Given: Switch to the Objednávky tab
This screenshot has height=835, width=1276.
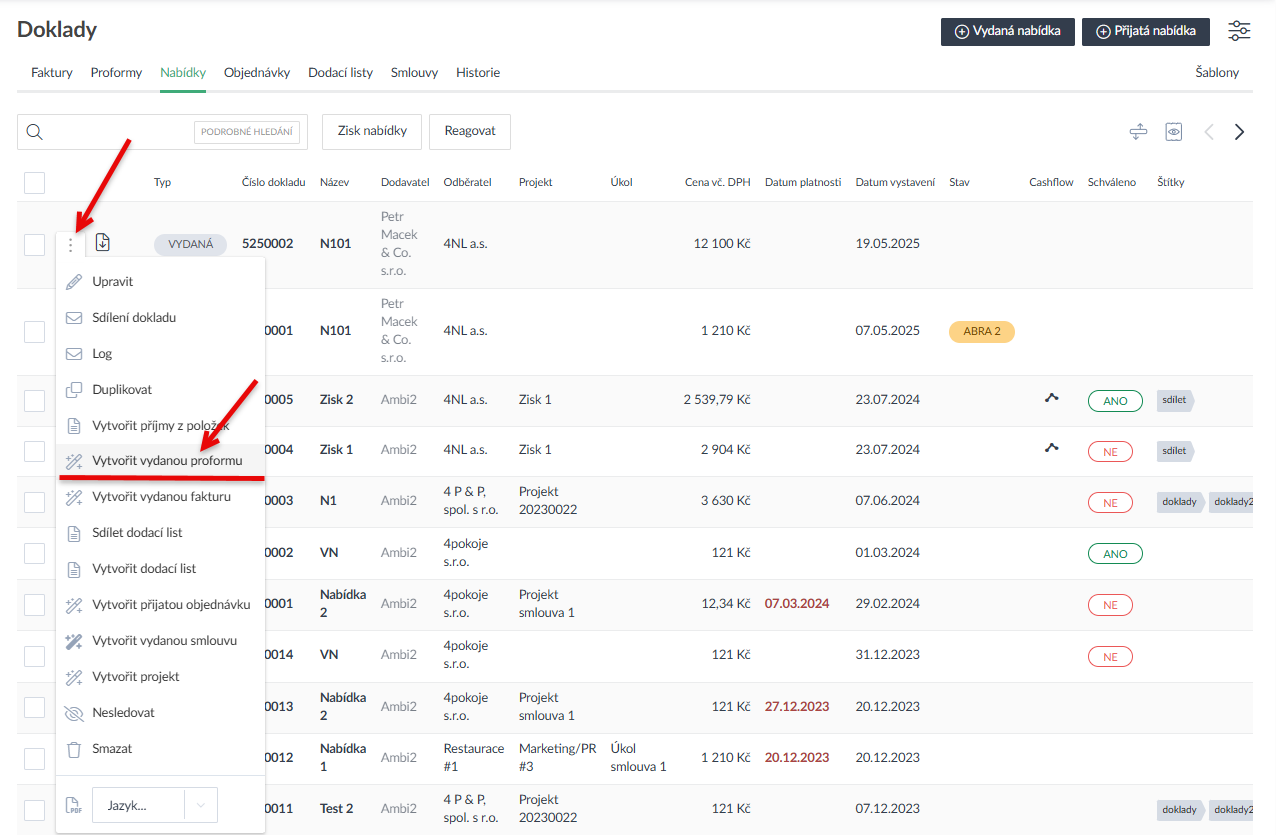Looking at the screenshot, I should pyautogui.click(x=257, y=73).
